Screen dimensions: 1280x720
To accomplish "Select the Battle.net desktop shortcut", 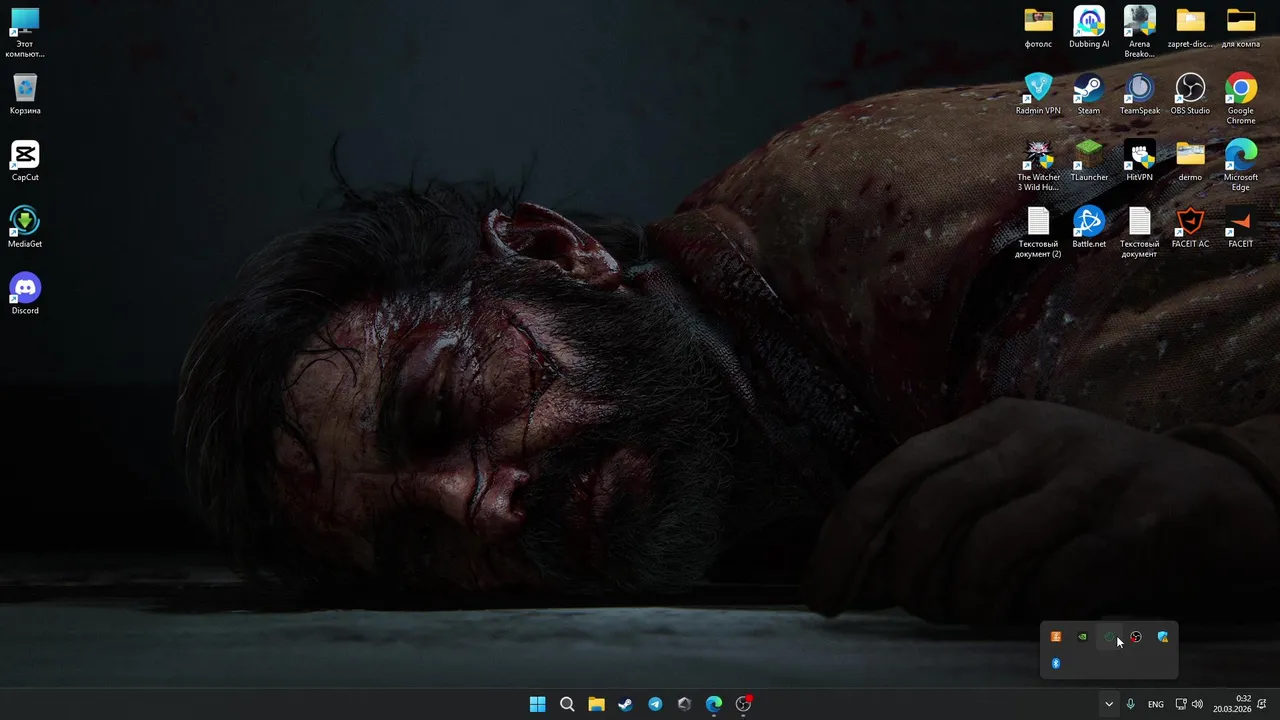I will pyautogui.click(x=1089, y=227).
